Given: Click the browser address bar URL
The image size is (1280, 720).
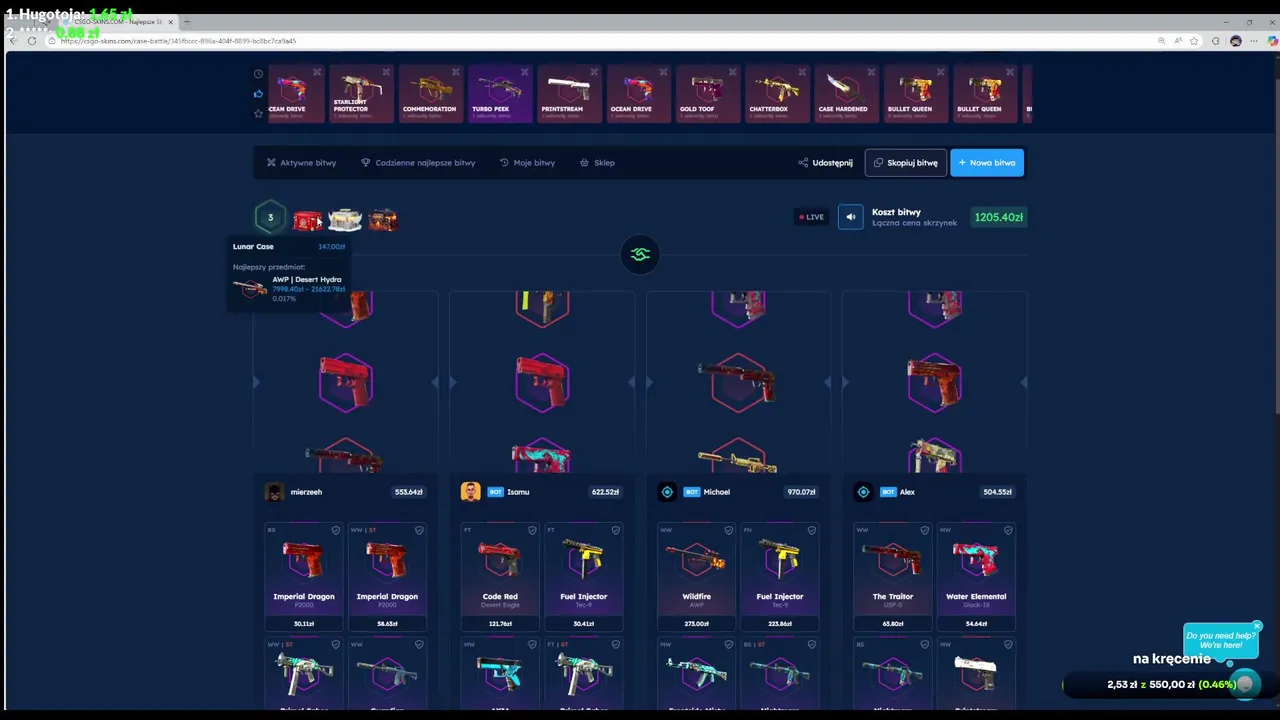Looking at the screenshot, I should point(178,41).
